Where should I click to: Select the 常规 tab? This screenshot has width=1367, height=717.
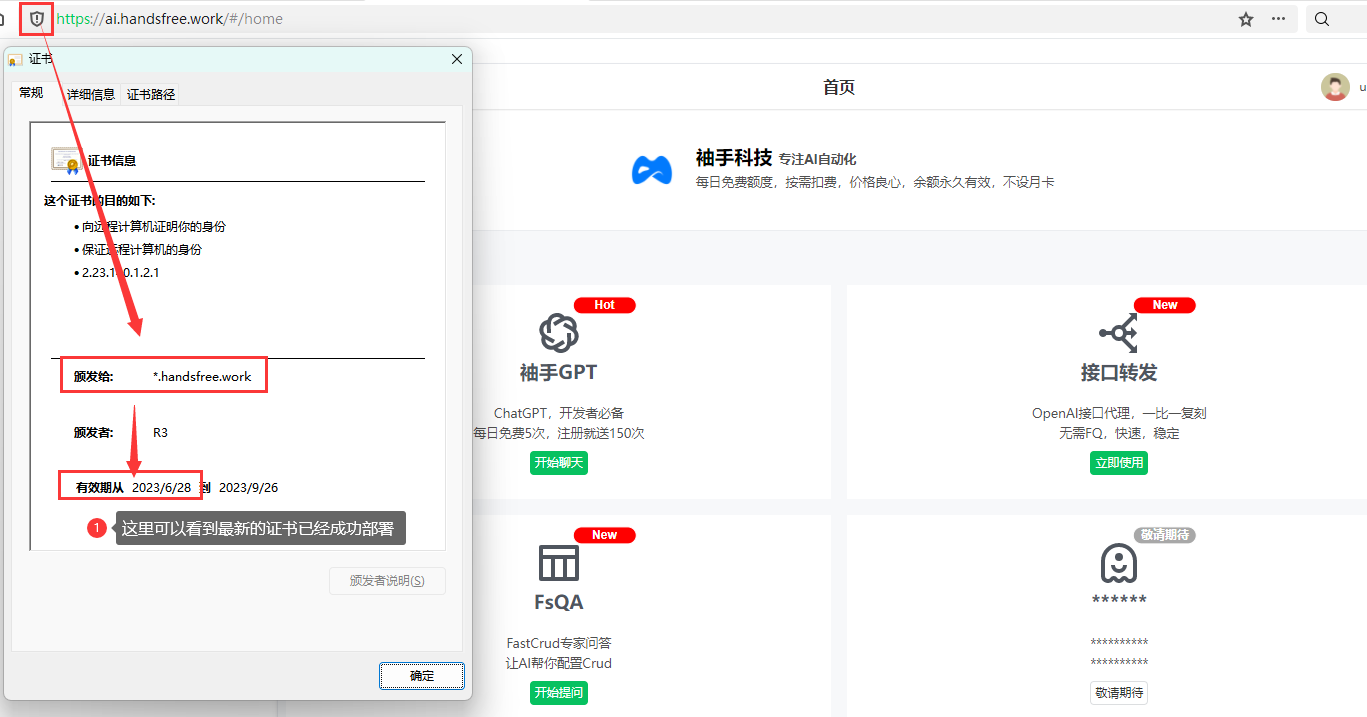click(31, 93)
